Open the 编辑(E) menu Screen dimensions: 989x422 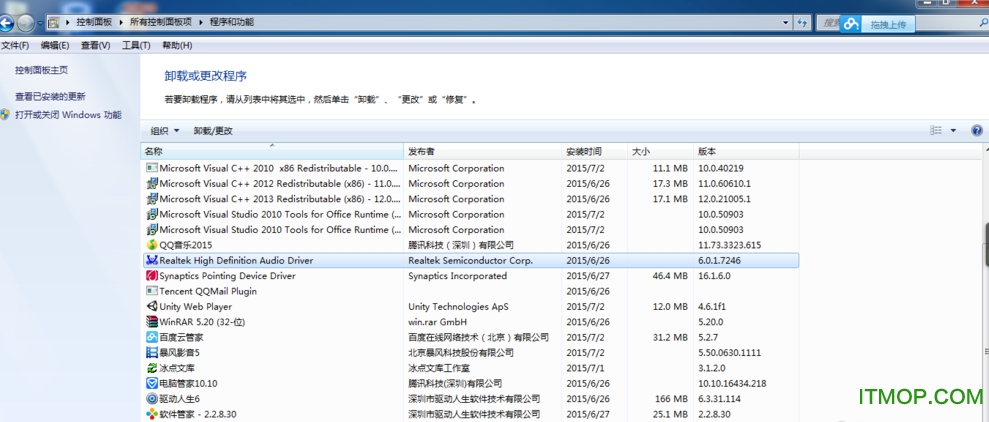[x=55, y=45]
